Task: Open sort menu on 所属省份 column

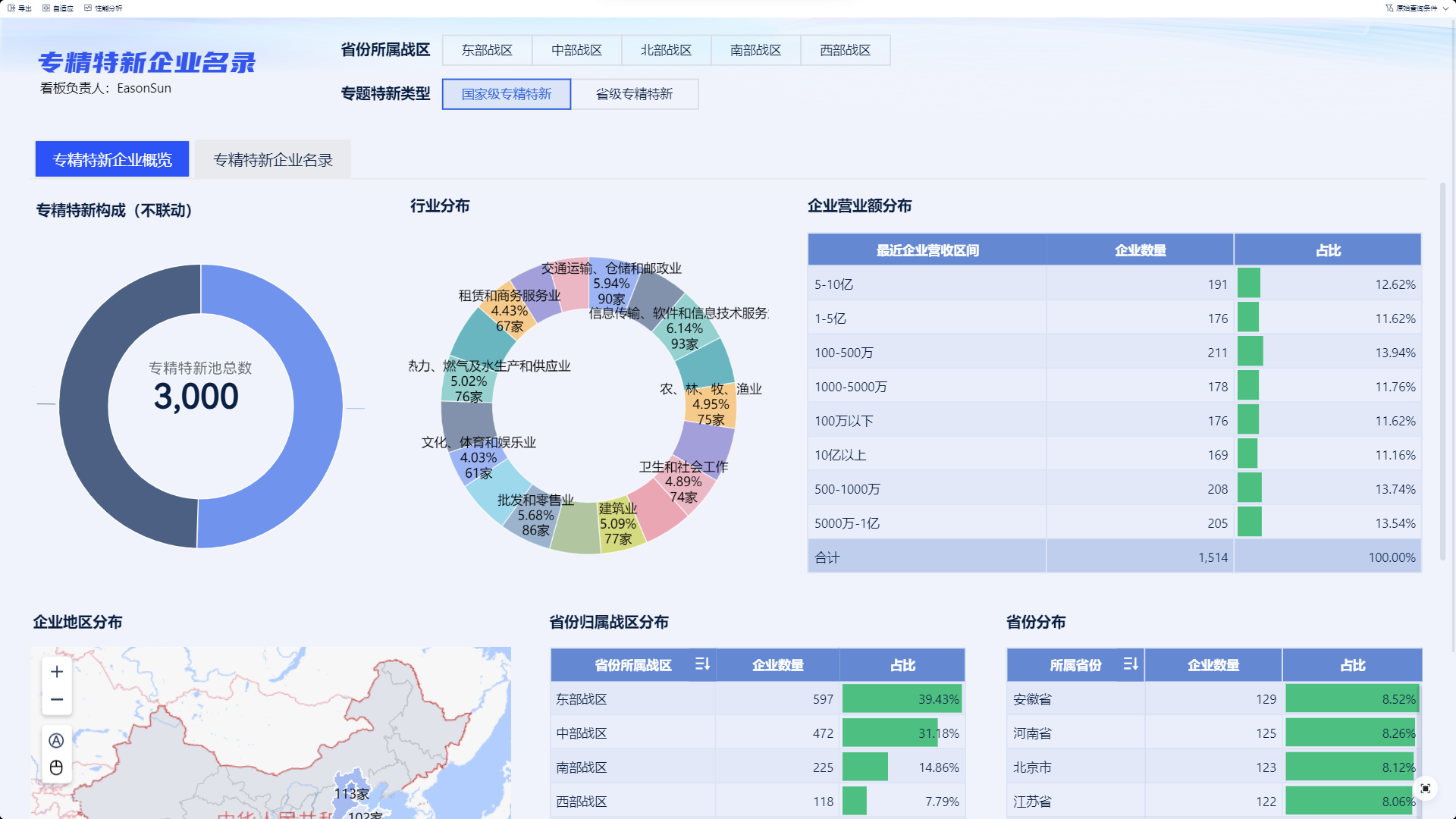Action: [1130, 664]
